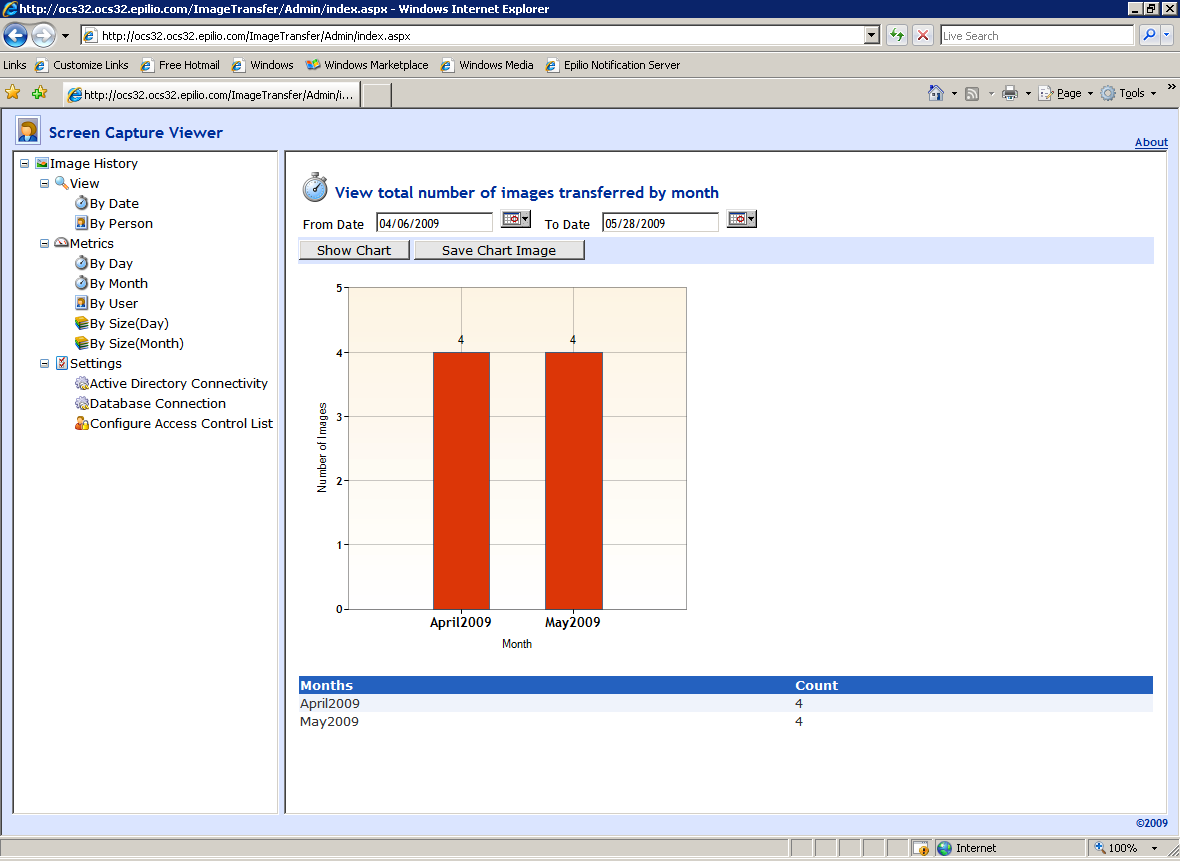Open the search provider dropdown arrow
This screenshot has width=1180, height=861.
pyautogui.click(x=1166, y=35)
